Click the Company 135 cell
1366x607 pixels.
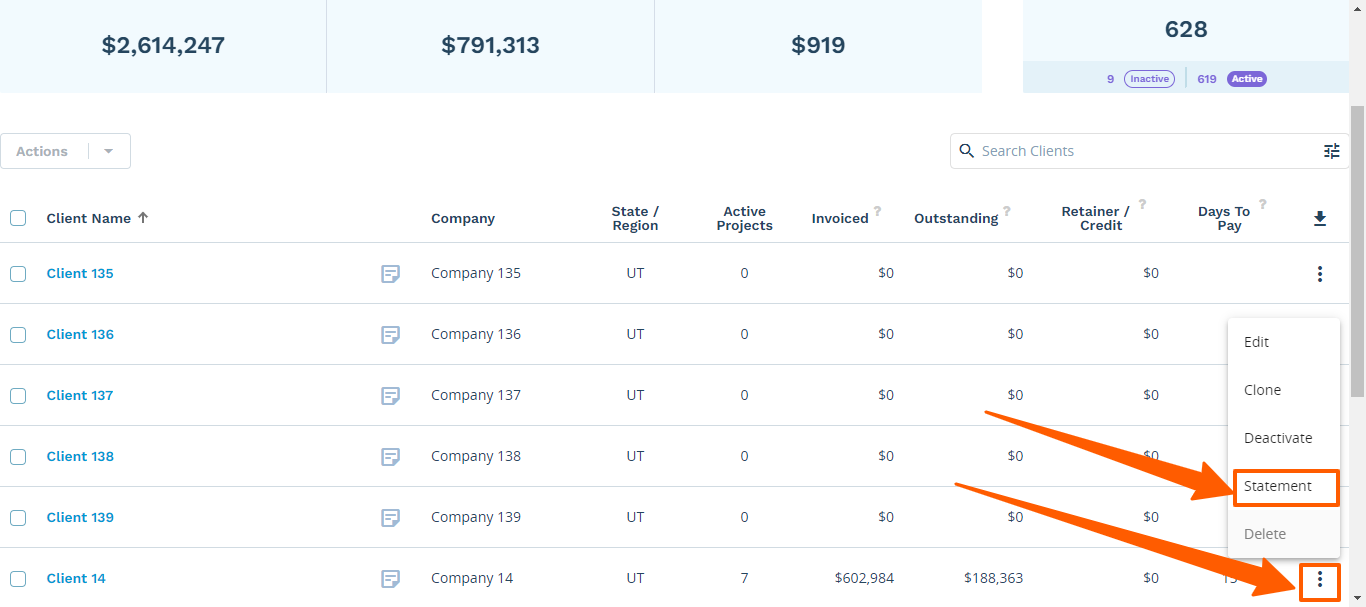tap(476, 274)
